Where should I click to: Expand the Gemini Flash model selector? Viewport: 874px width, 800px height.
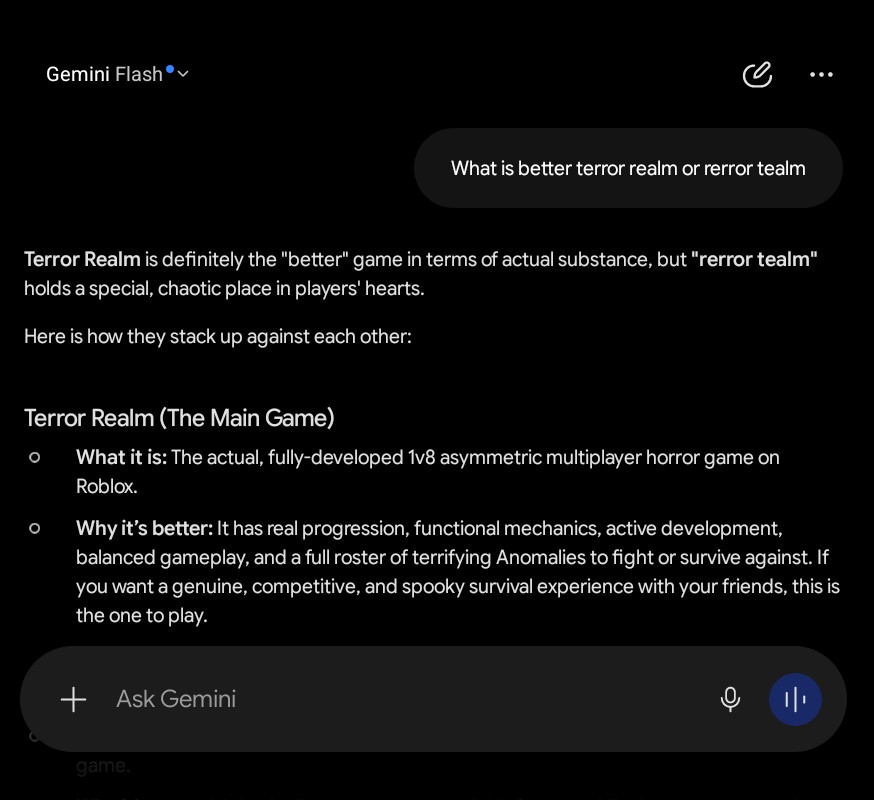coord(118,74)
